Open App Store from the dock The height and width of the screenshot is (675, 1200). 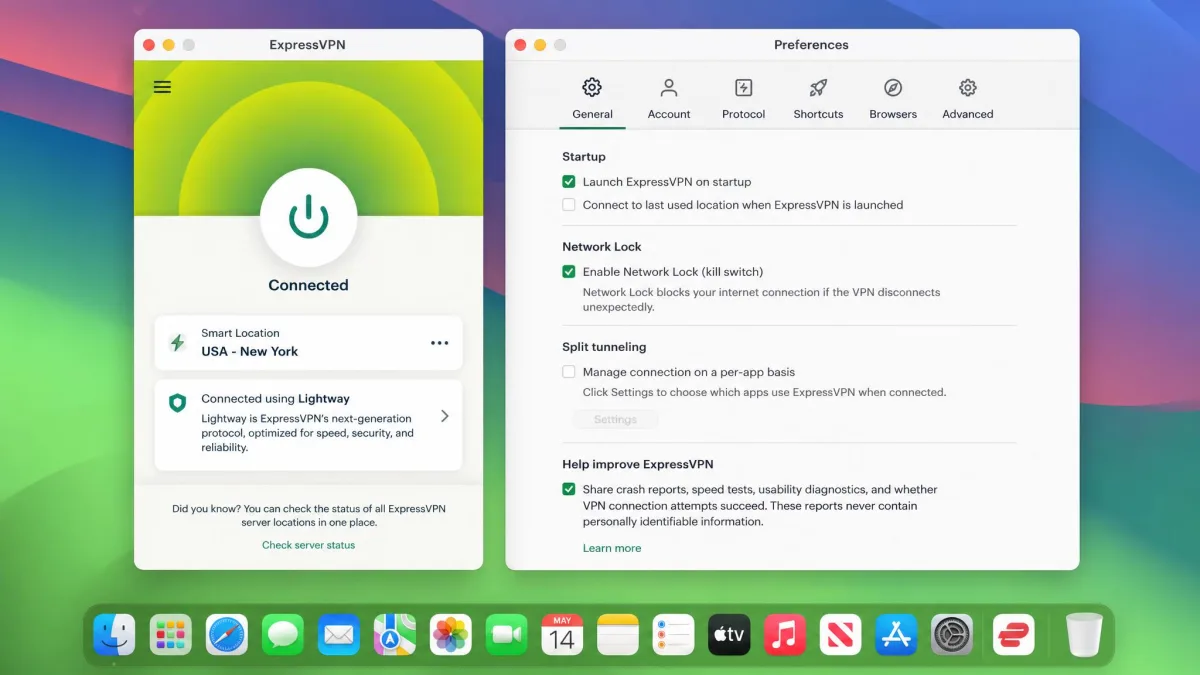tap(896, 634)
